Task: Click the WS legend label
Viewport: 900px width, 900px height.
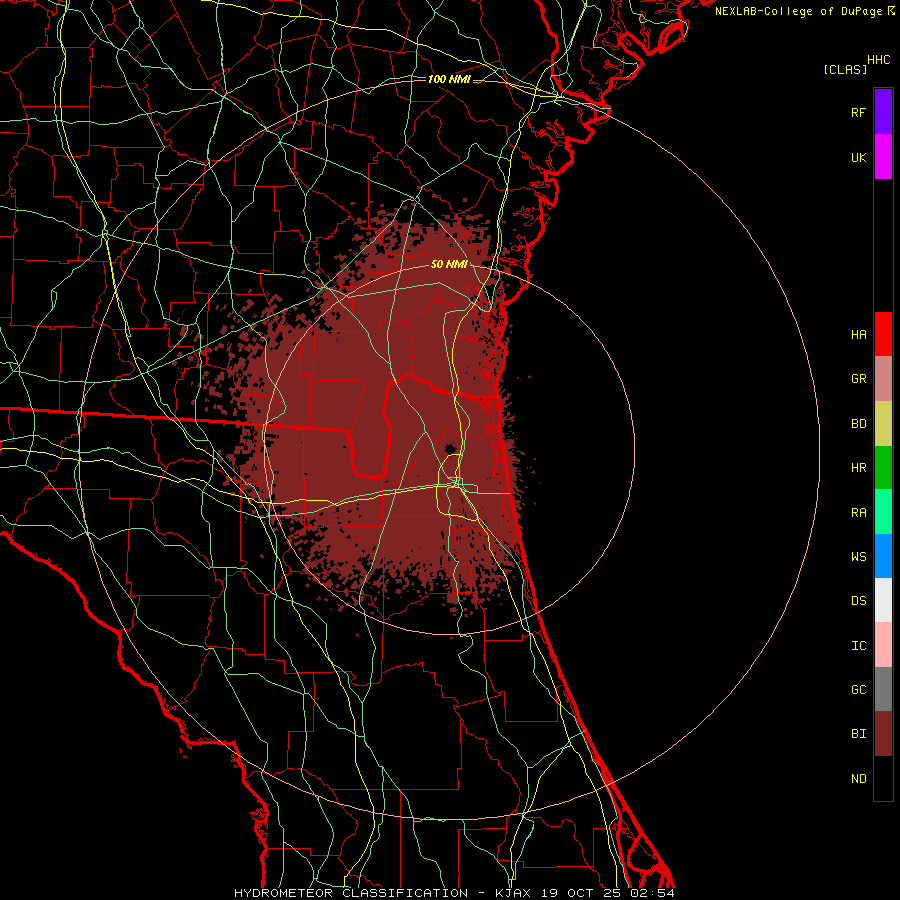Action: tap(858, 557)
